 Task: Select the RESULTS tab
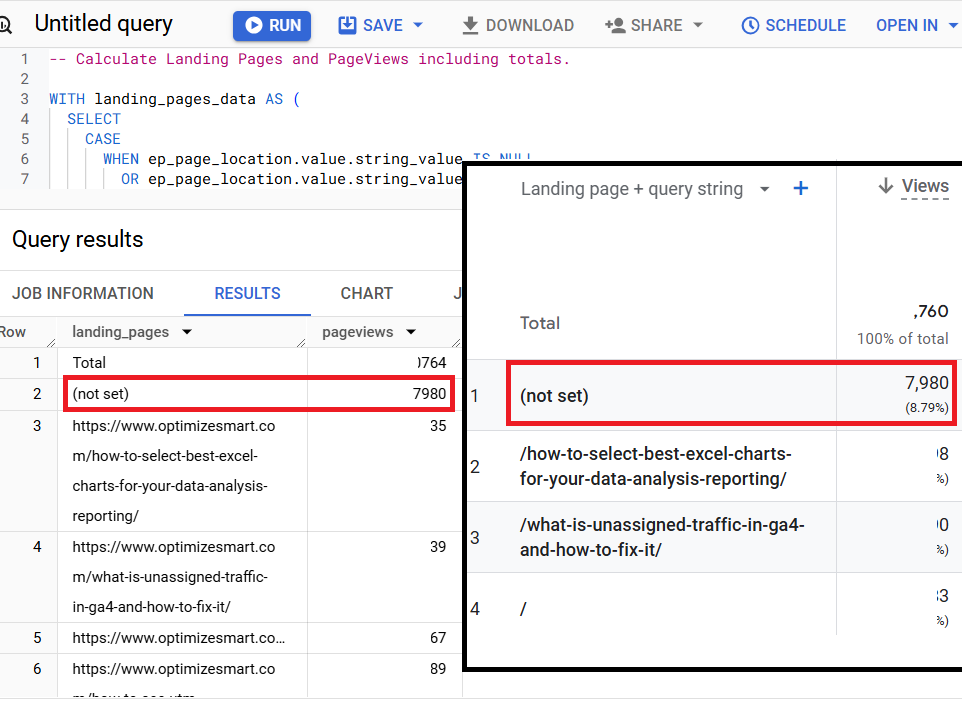point(247,293)
